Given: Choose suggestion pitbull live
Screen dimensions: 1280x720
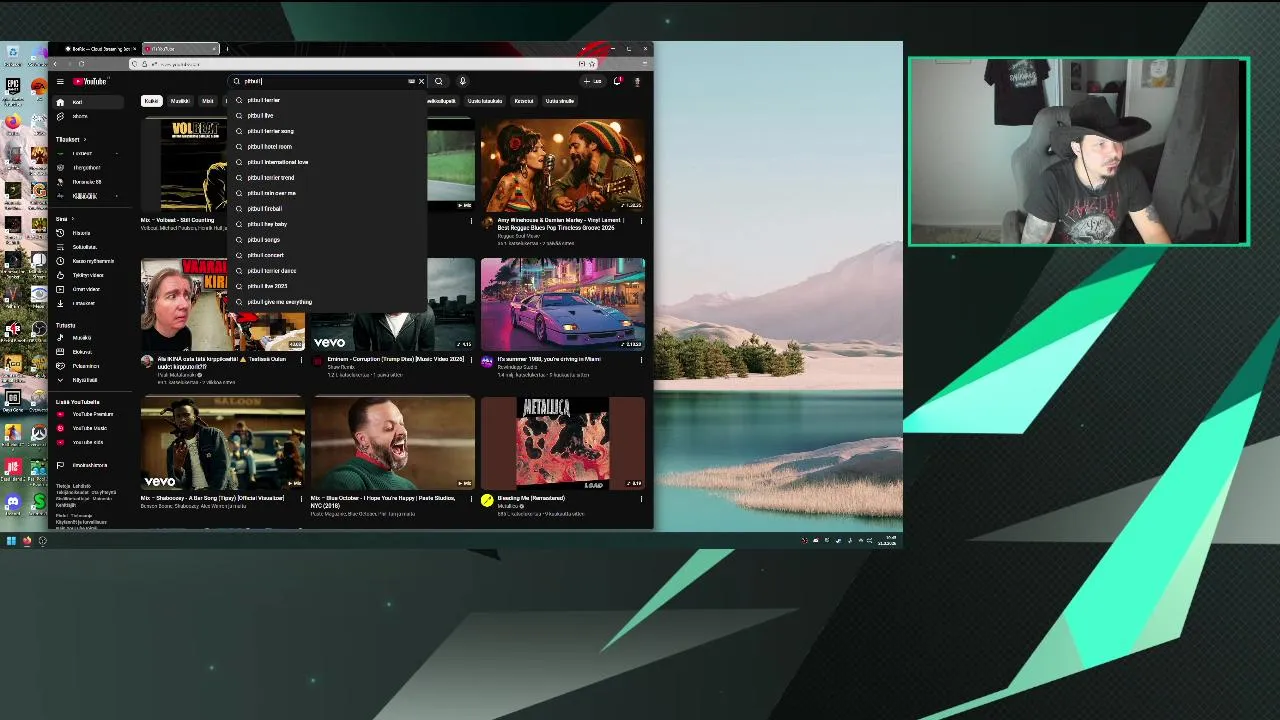Looking at the screenshot, I should [x=328, y=116].
